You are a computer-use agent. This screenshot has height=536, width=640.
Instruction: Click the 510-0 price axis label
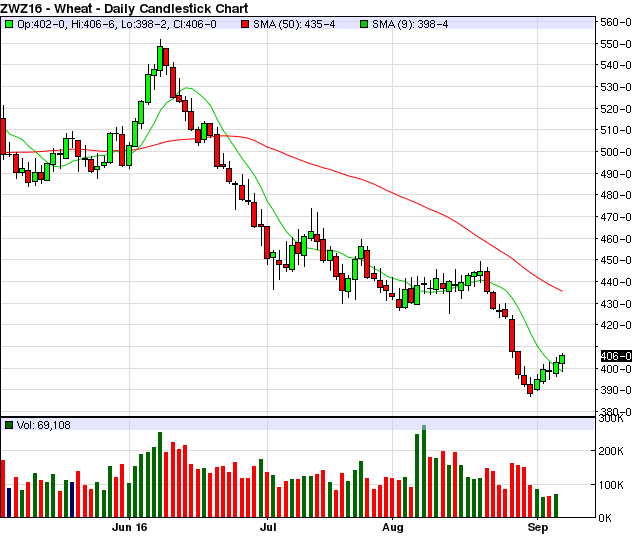coord(616,130)
